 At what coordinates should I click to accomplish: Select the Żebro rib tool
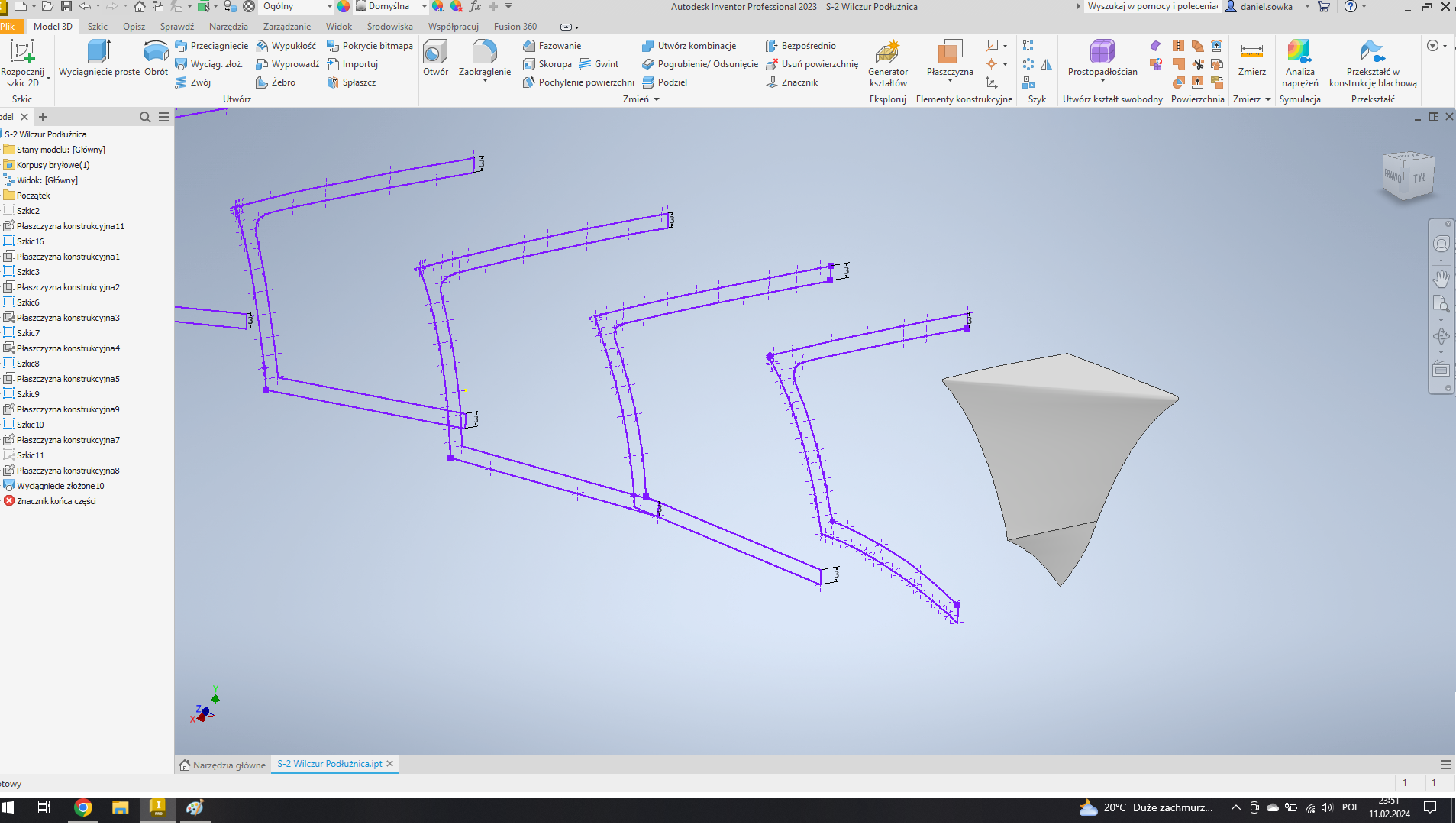coord(276,82)
